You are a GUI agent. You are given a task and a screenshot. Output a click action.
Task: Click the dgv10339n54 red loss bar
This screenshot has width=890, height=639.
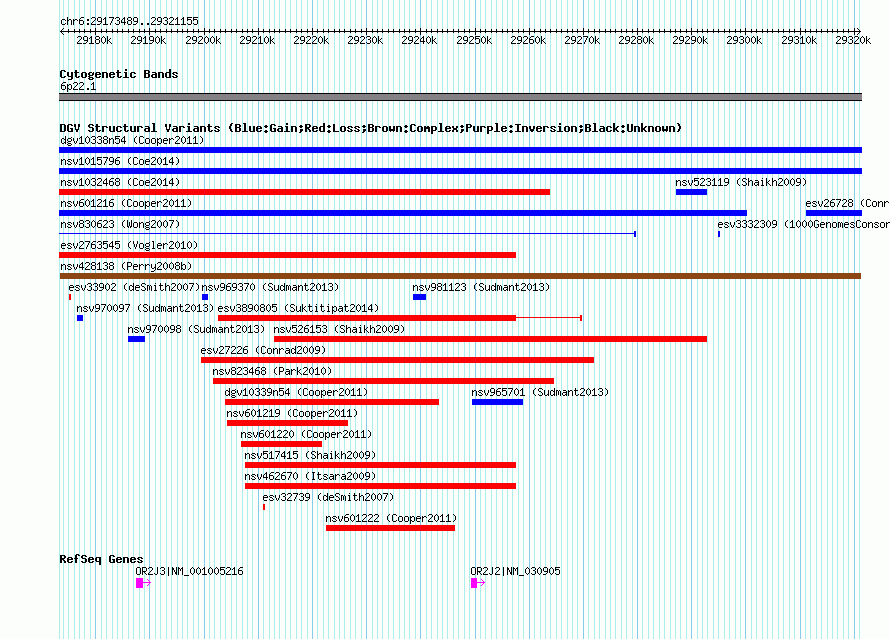point(332,402)
